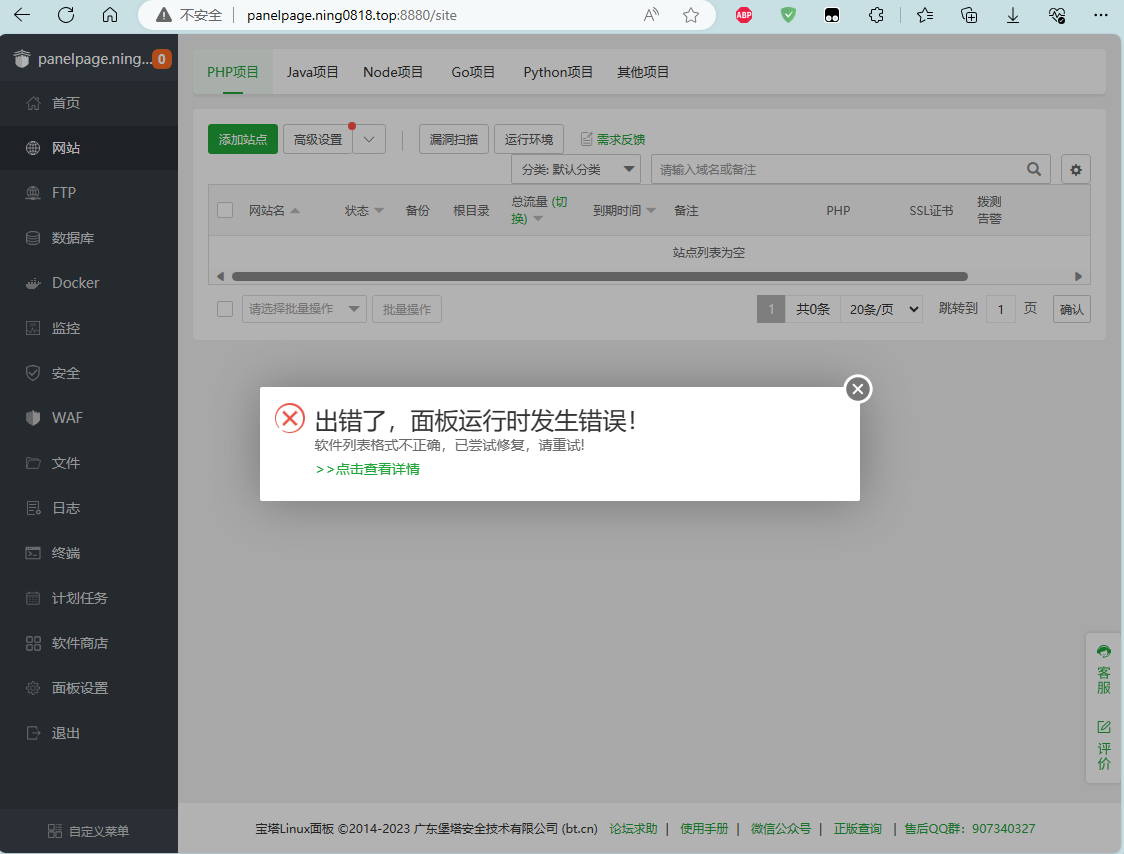
Task: Open the green shield extension icon
Action: 788,15
